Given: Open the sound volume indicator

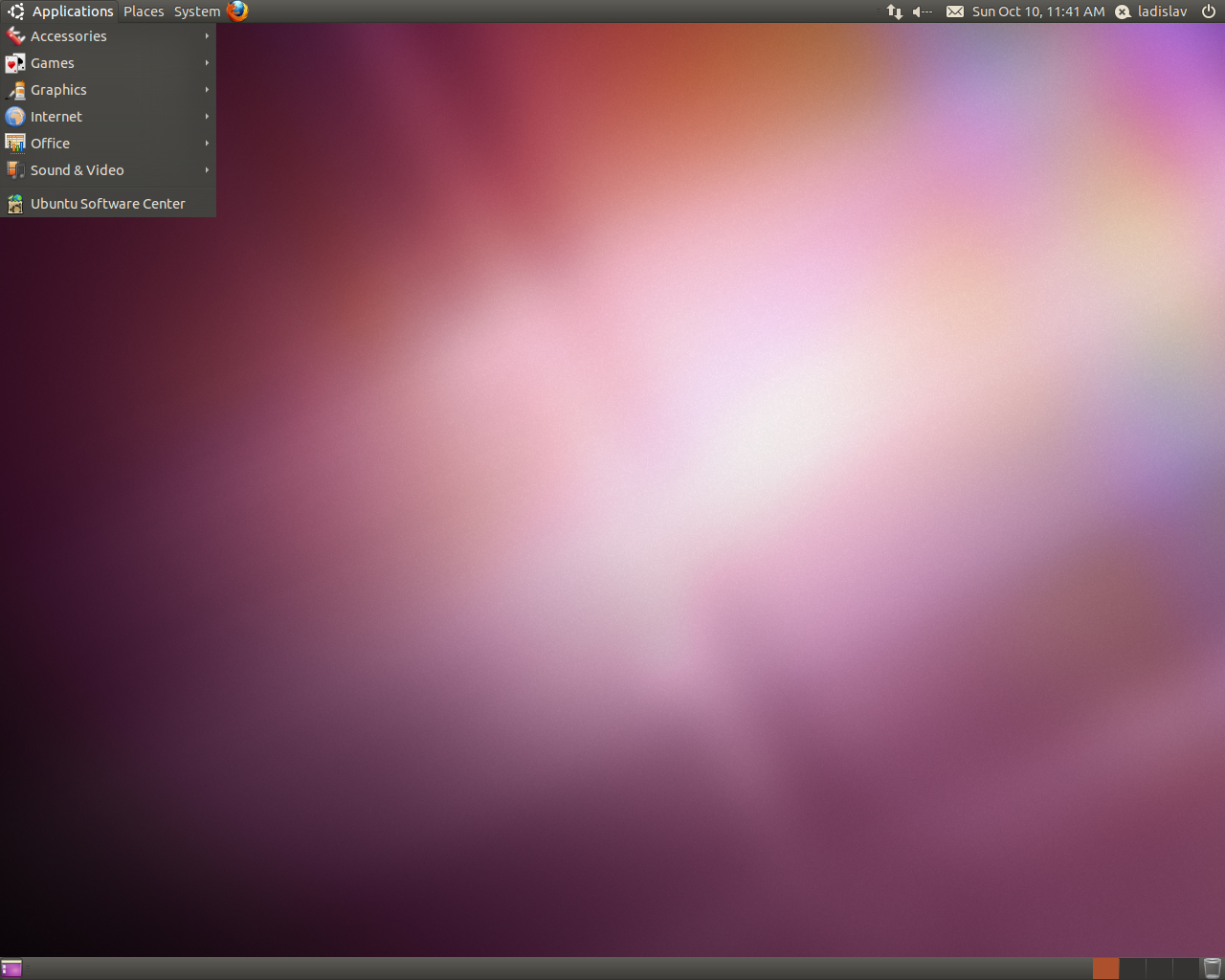Looking at the screenshot, I should 922,11.
